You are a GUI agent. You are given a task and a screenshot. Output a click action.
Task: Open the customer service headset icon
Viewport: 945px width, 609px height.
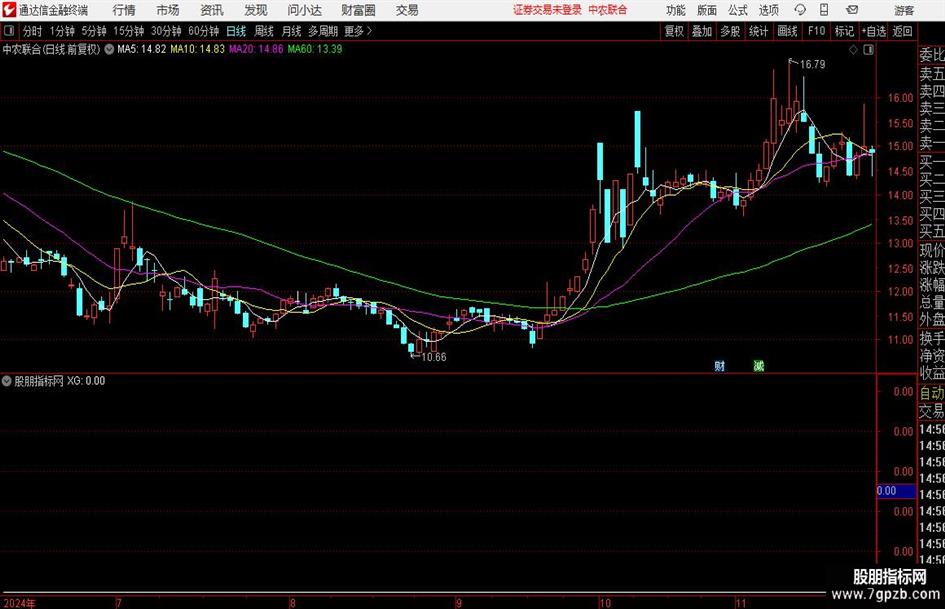[800, 10]
